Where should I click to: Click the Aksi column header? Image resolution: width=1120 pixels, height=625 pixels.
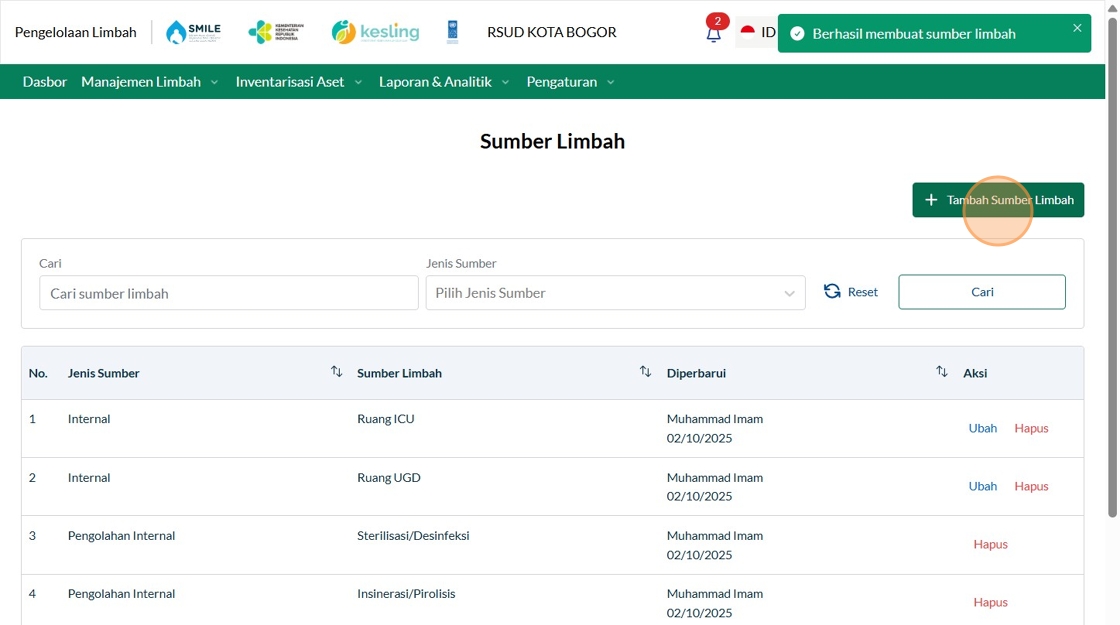click(x=975, y=373)
